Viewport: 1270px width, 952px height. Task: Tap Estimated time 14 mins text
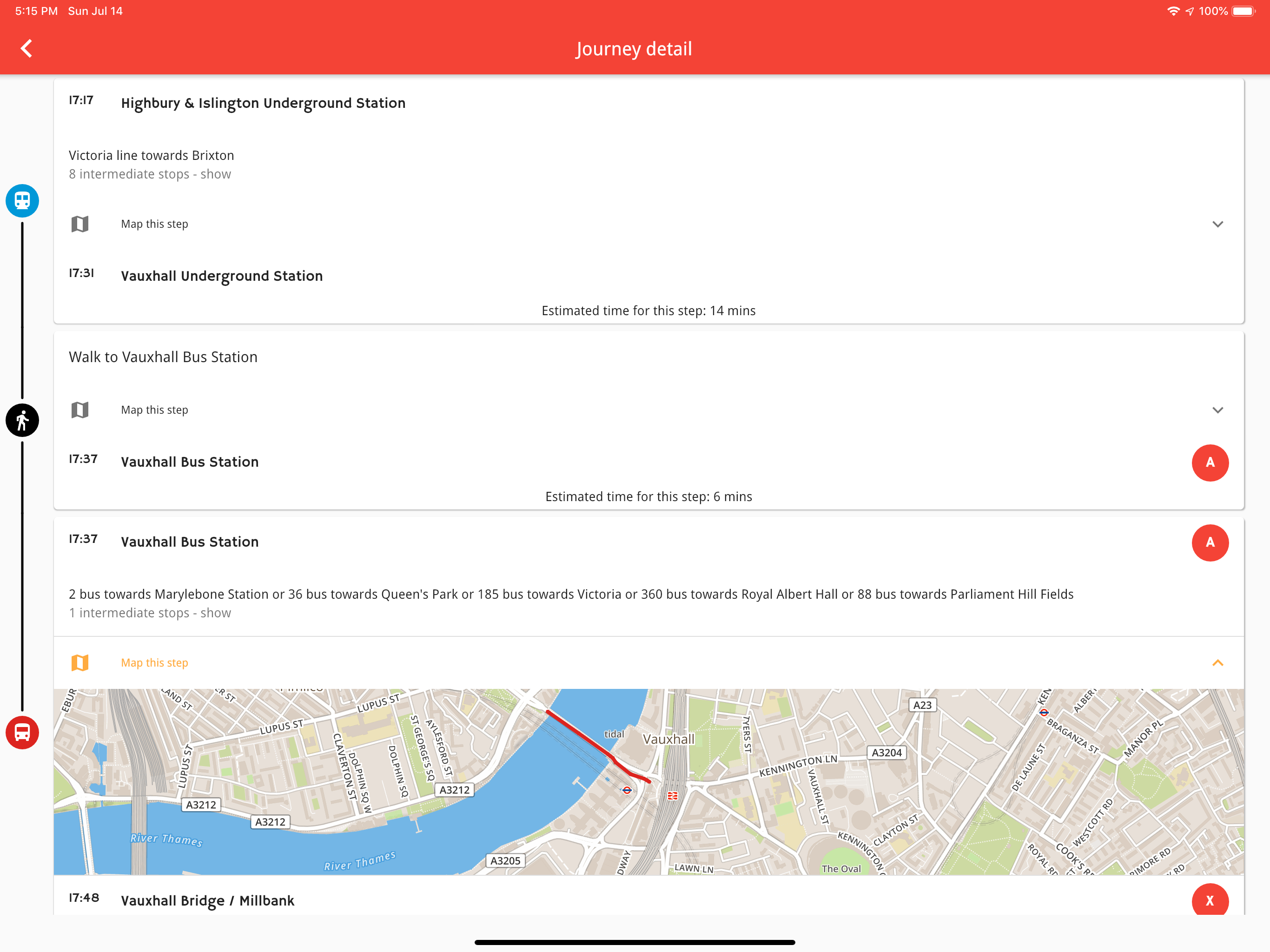point(648,311)
